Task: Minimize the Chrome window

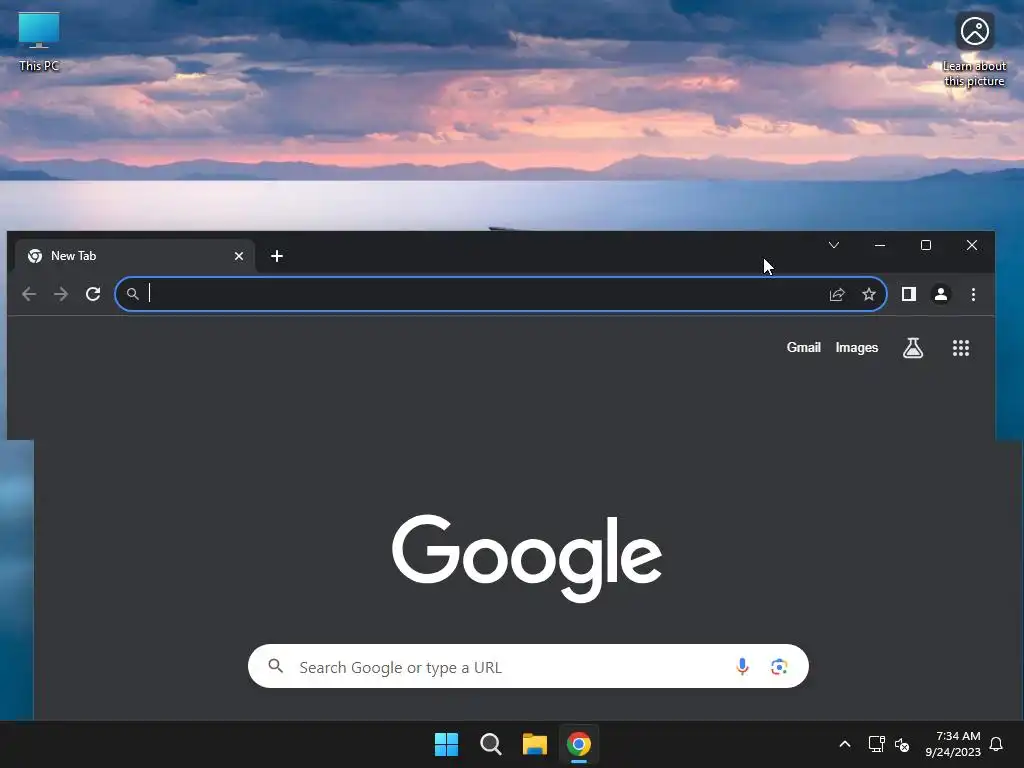Action: pyautogui.click(x=880, y=245)
